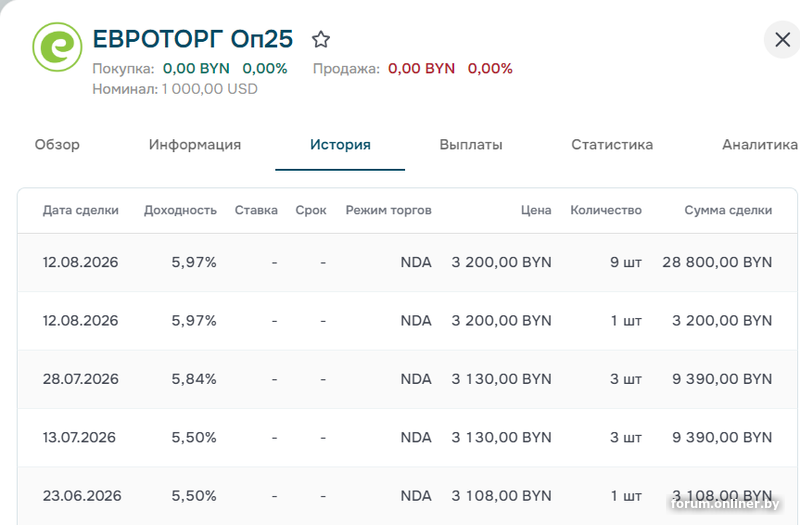
Task: Select the История tab
Action: [340, 144]
